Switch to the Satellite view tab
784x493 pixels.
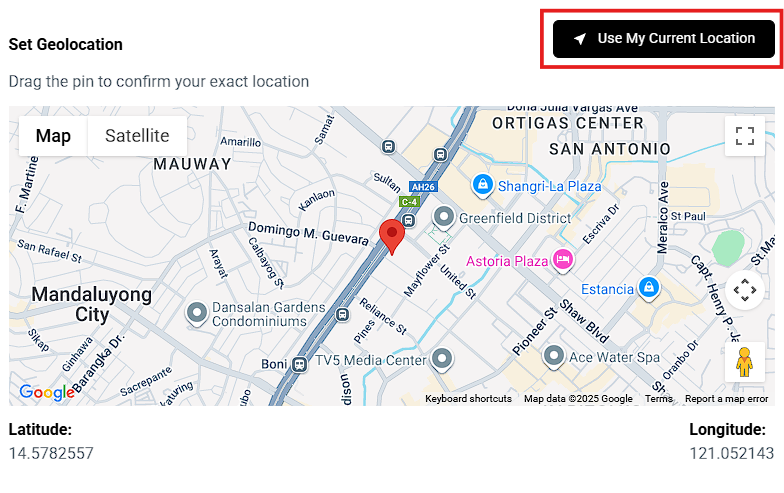tap(137, 136)
